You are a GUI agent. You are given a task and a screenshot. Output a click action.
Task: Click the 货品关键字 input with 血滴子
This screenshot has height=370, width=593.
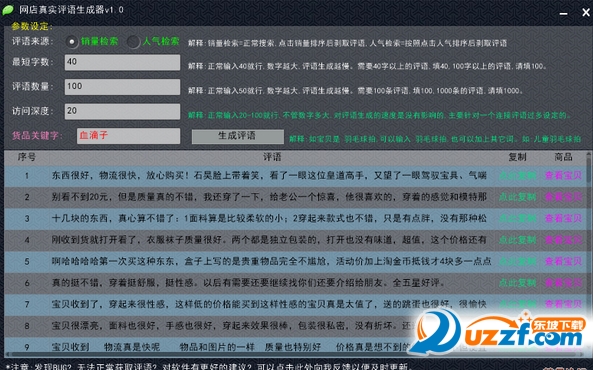(x=128, y=136)
